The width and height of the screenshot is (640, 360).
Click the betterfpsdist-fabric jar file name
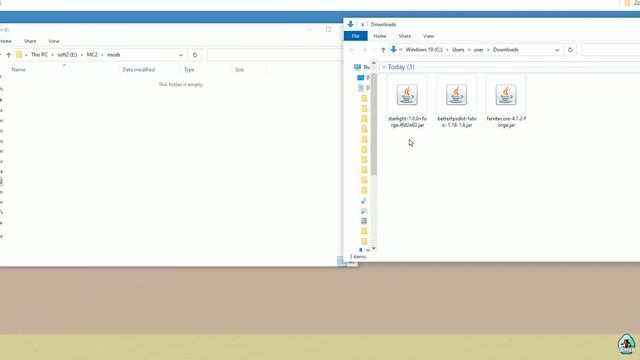tap(457, 122)
